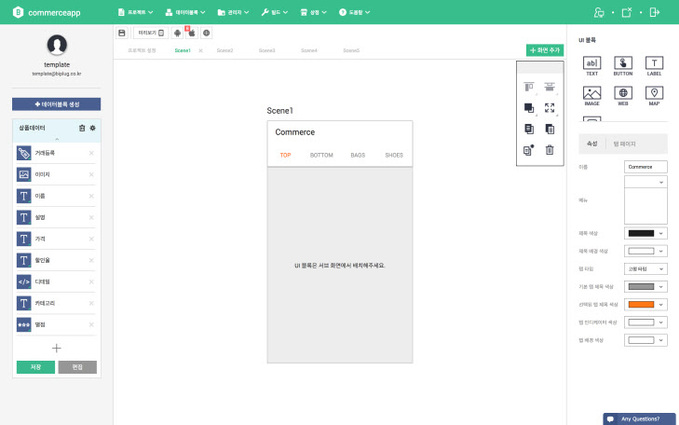The image size is (679, 425).
Task: Click the round globe icon in toolbar
Action: click(x=207, y=33)
